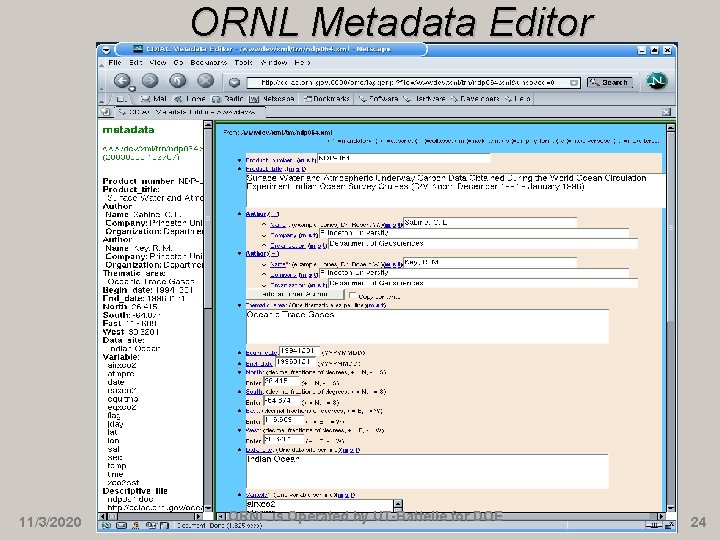Open the Radio personal toolbar shortcut

click(x=228, y=99)
